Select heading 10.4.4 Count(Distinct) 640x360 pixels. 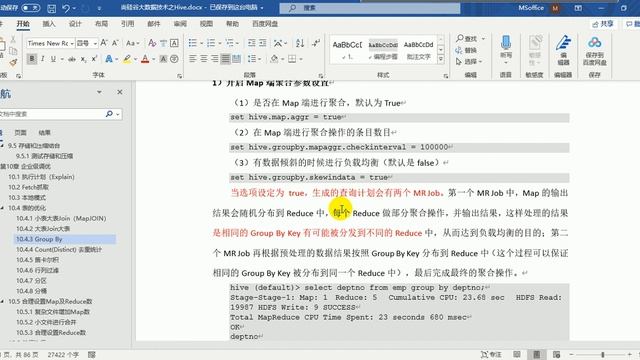pyautogui.click(x=59, y=249)
